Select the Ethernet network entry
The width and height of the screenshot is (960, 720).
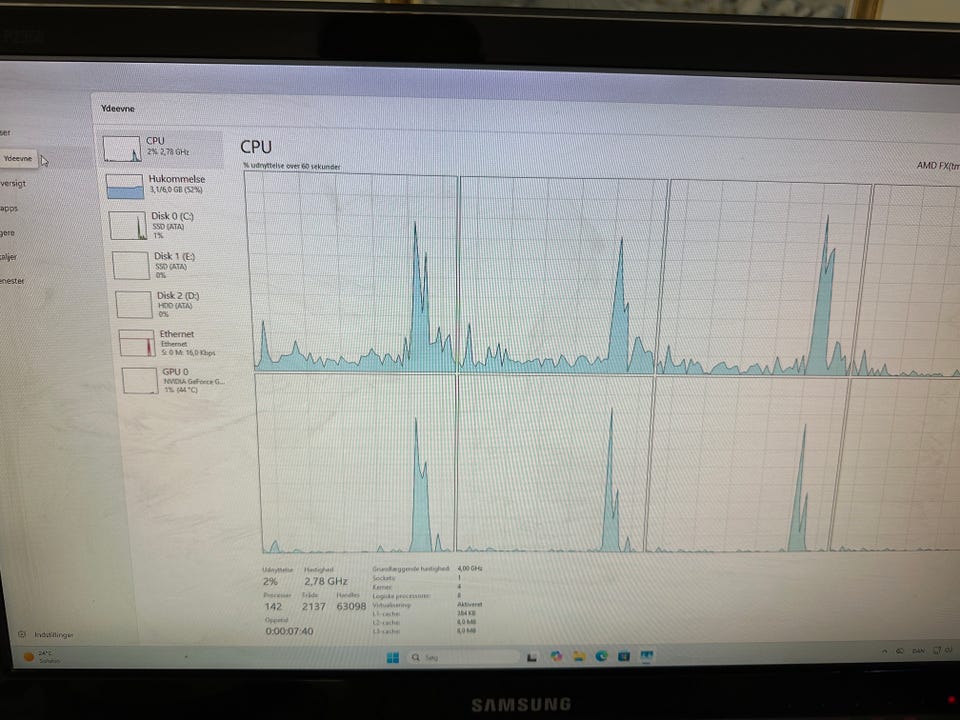tap(175, 342)
